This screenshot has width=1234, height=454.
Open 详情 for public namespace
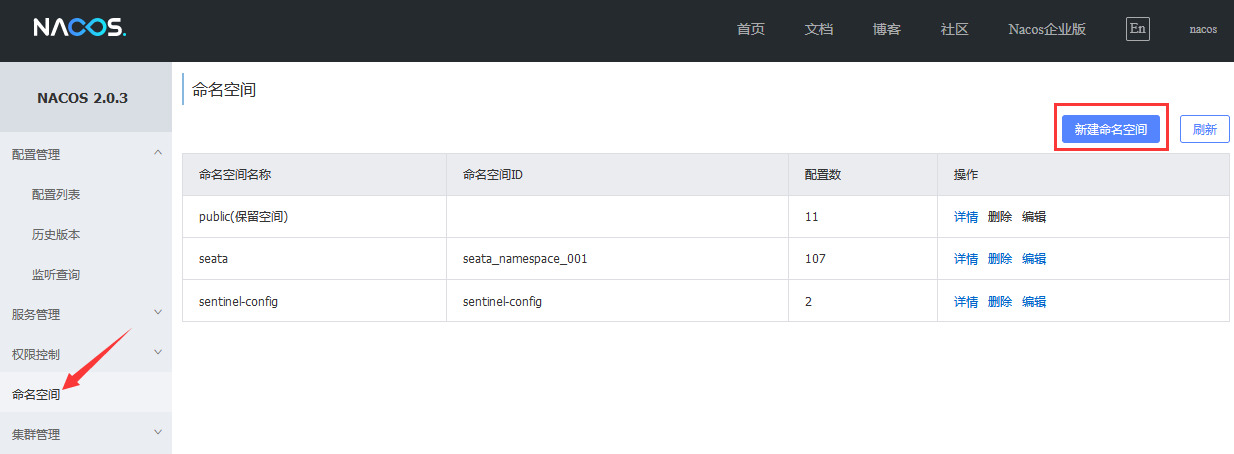(965, 217)
